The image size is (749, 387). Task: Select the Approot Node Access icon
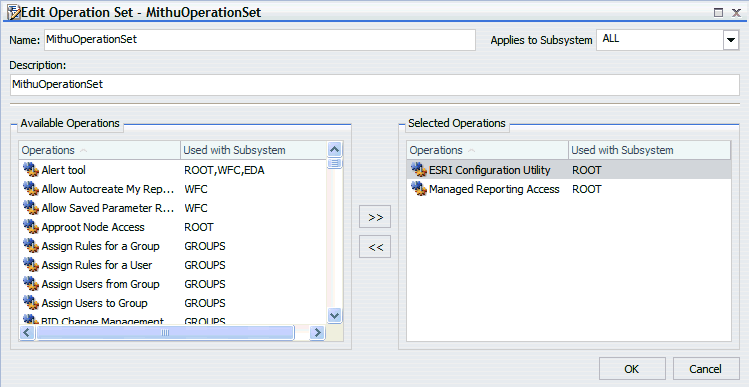pyautogui.click(x=31, y=227)
